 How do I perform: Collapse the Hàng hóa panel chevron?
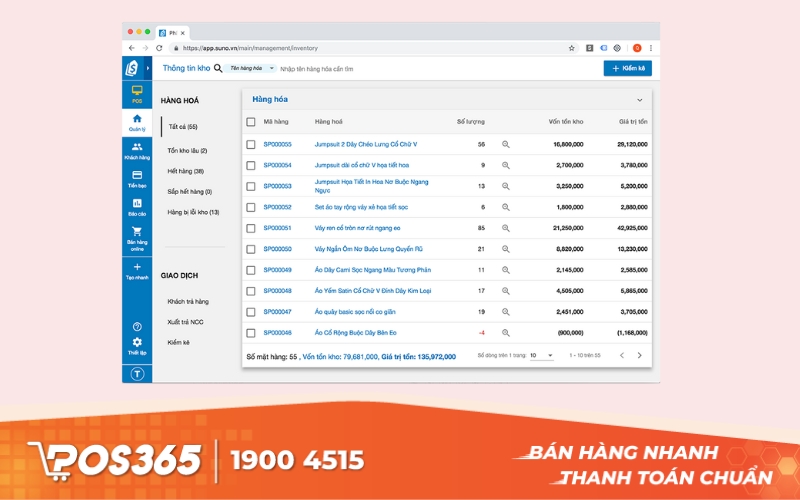coord(639,100)
